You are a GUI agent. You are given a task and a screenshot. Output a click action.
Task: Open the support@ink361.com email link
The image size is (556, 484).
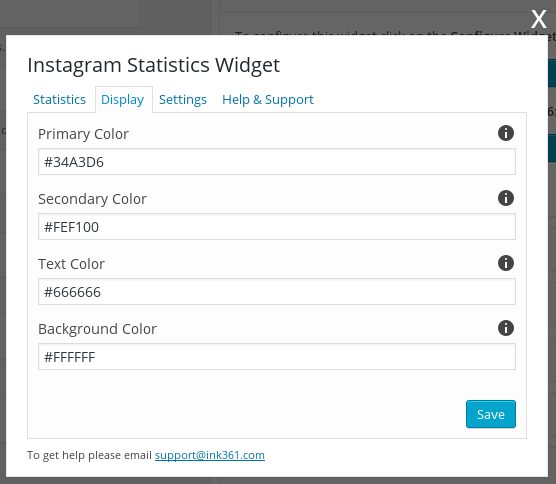[x=210, y=455]
